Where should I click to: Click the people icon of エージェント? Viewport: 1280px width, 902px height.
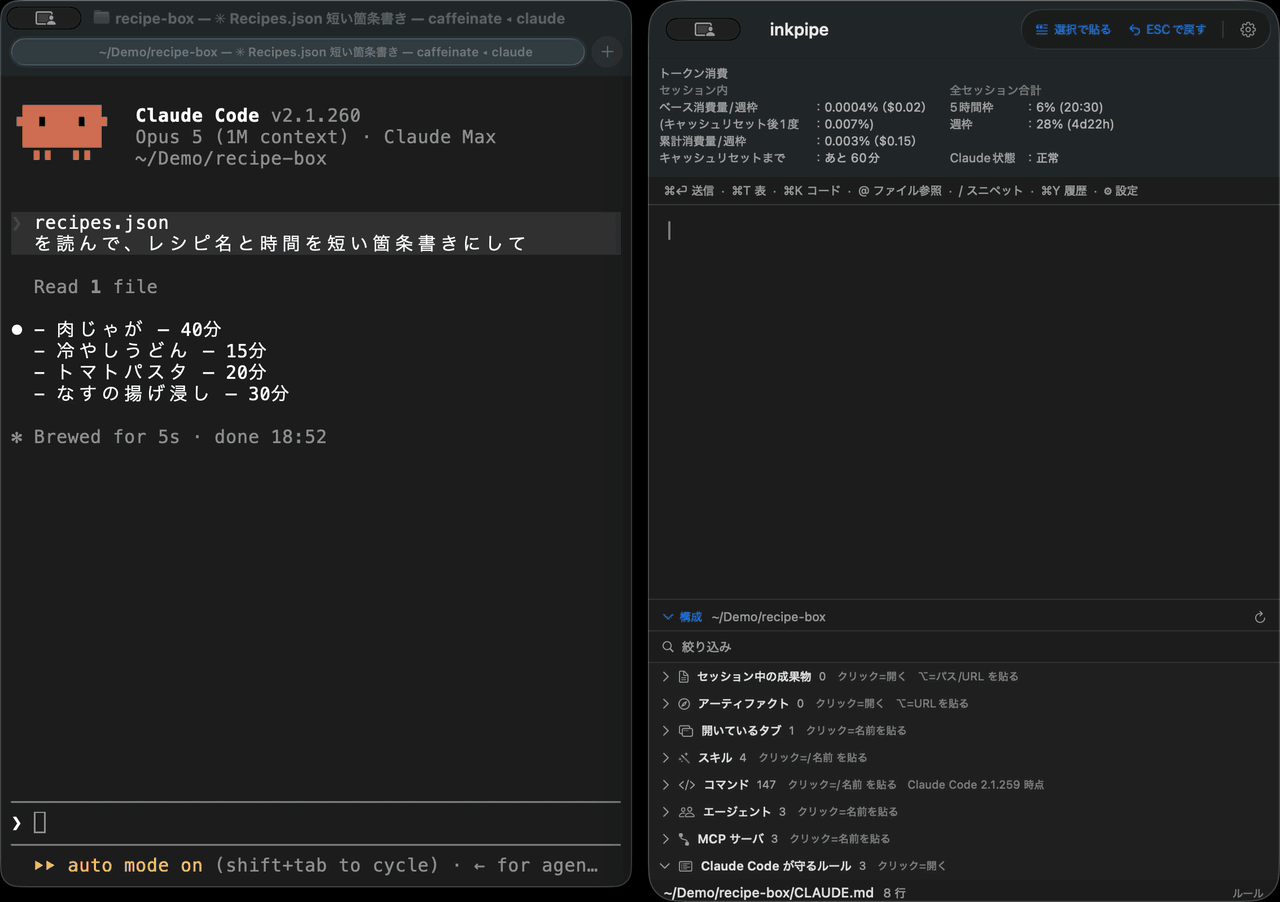687,812
